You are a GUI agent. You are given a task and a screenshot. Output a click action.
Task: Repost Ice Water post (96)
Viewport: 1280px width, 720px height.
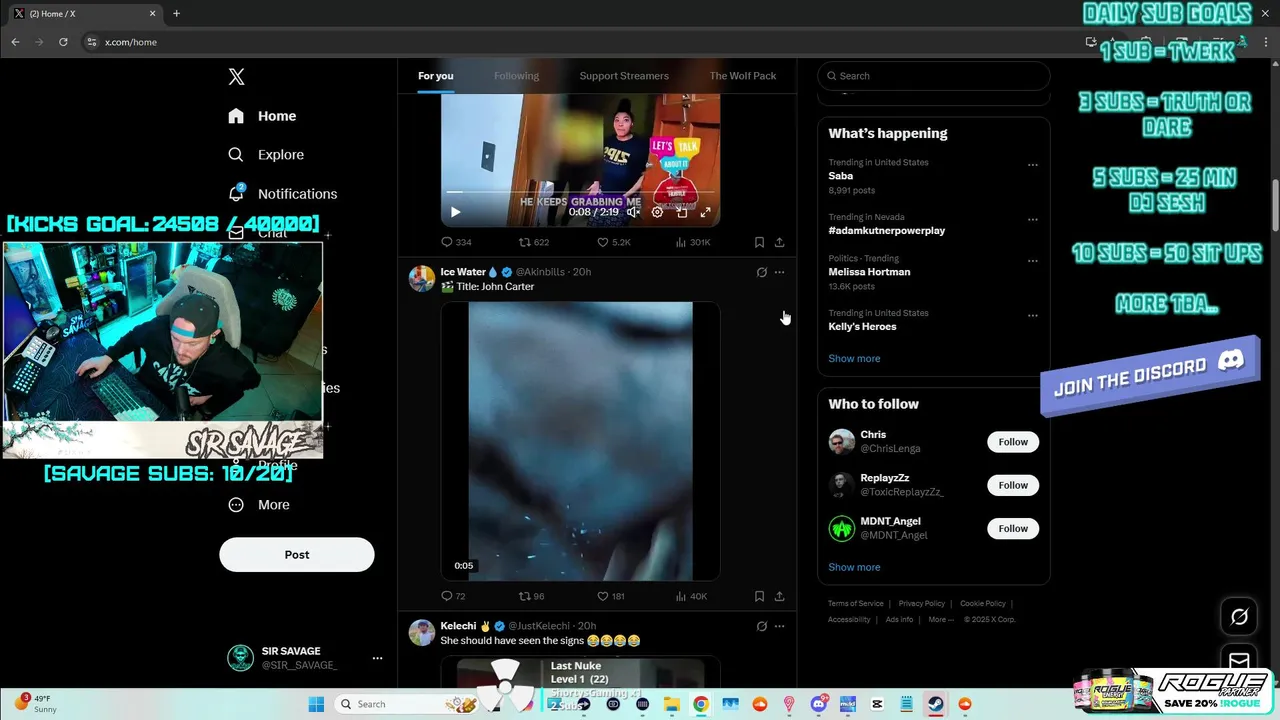[x=531, y=596]
